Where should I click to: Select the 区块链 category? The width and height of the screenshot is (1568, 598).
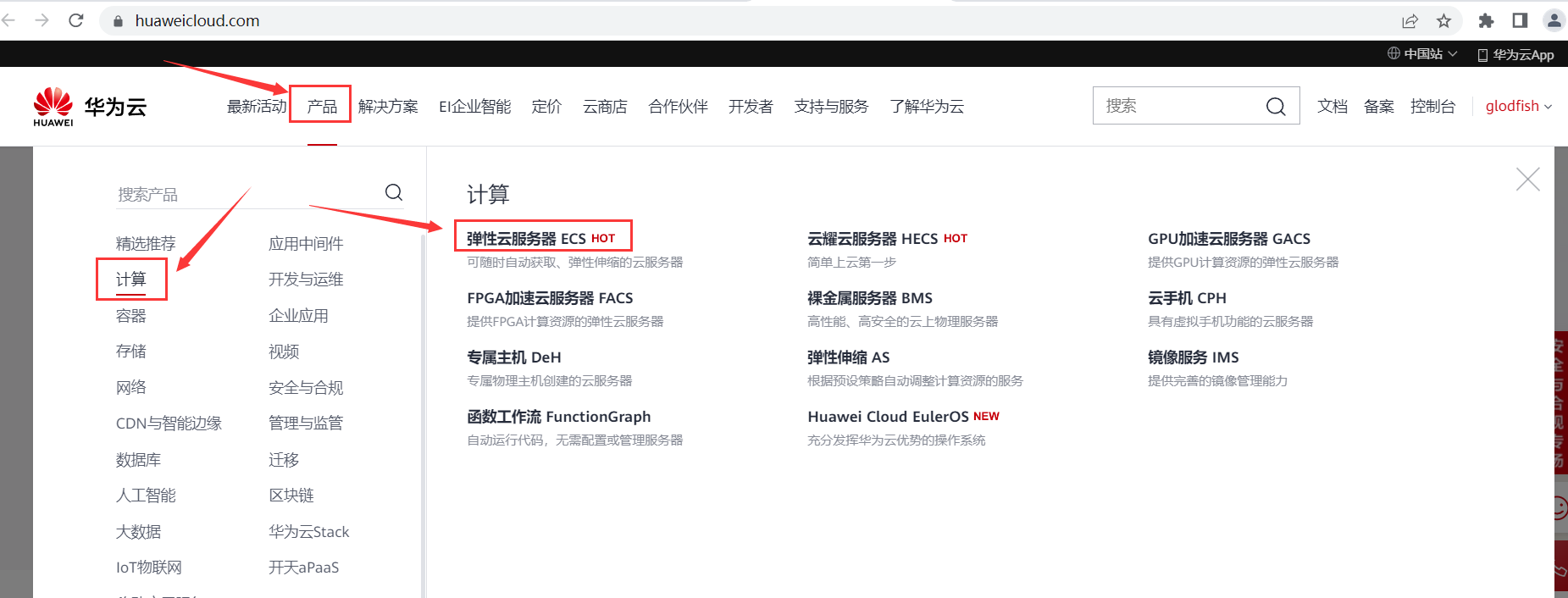click(291, 496)
